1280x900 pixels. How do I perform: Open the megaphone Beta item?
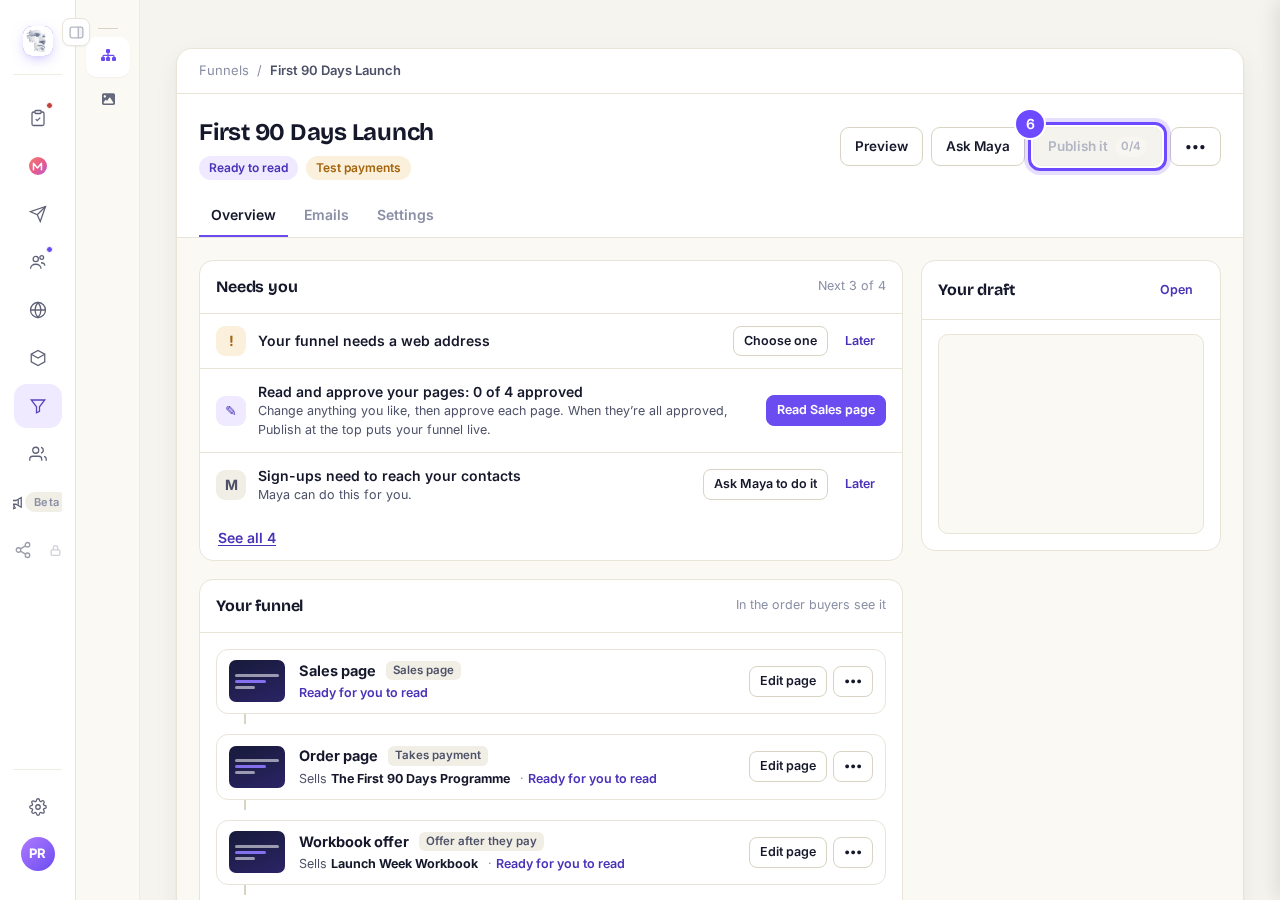37,502
